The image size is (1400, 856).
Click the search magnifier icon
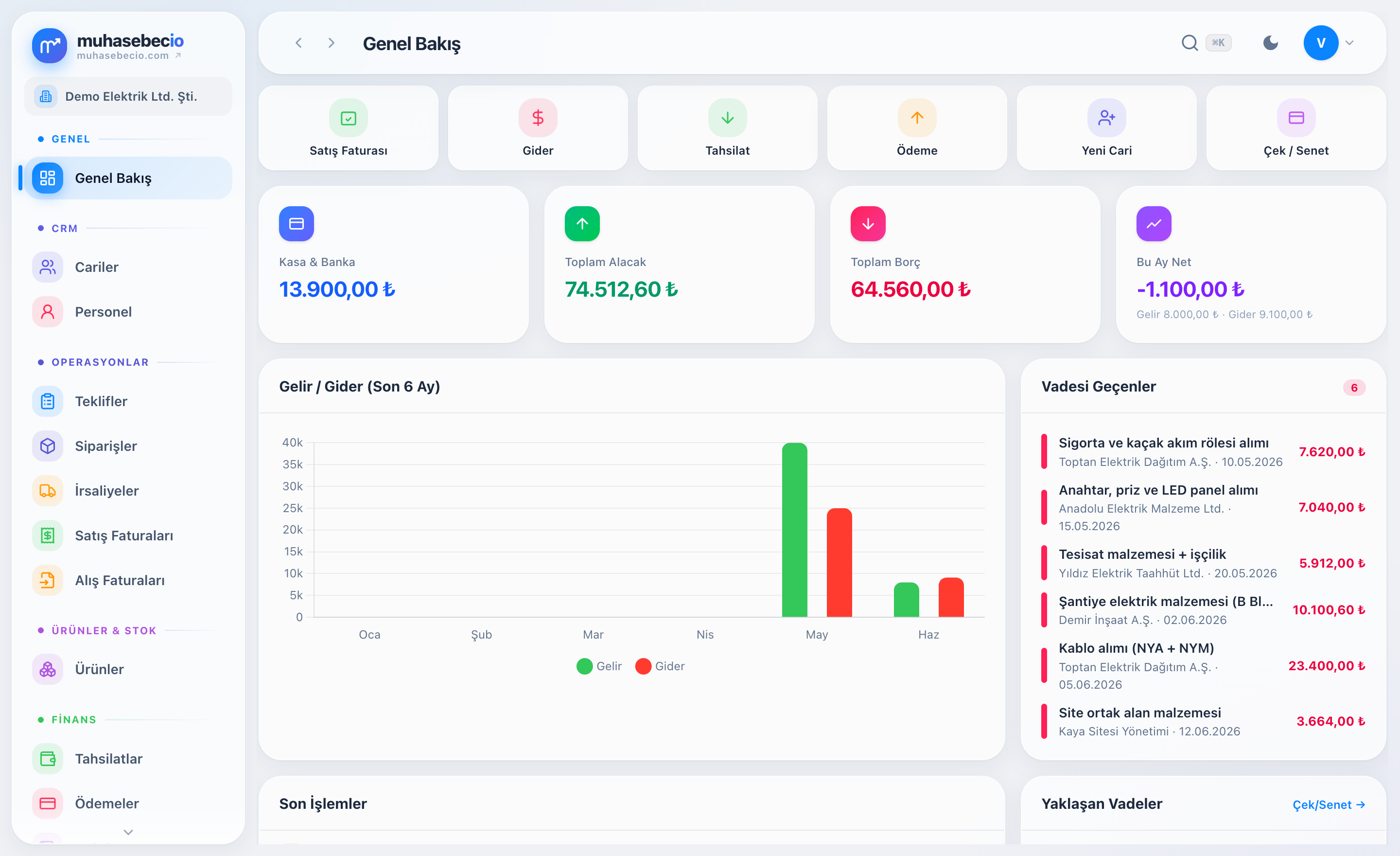(x=1189, y=43)
